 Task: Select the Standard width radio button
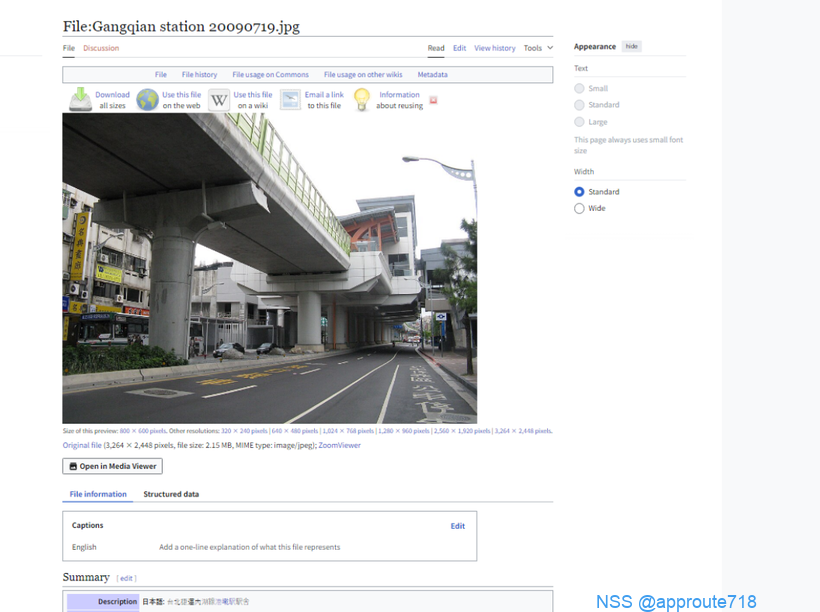point(579,192)
